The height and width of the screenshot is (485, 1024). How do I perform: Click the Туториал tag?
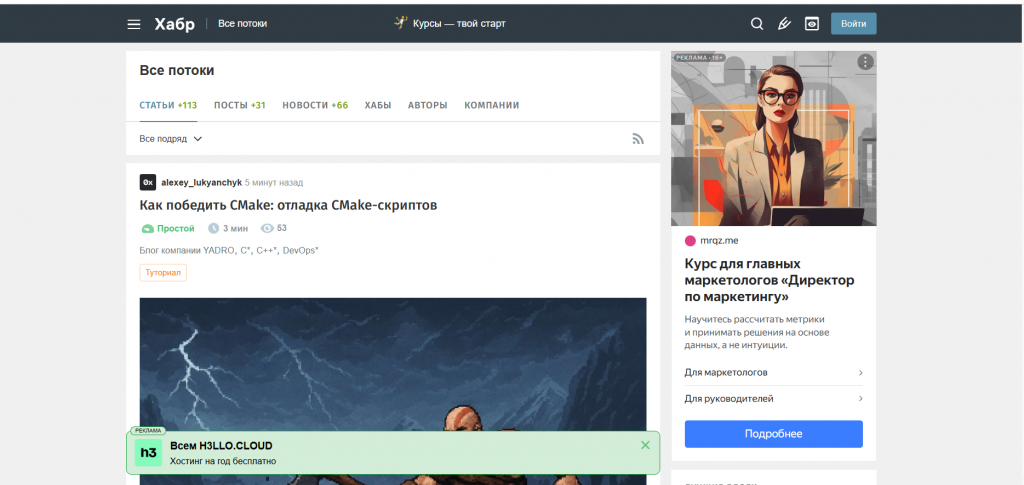[x=163, y=273]
